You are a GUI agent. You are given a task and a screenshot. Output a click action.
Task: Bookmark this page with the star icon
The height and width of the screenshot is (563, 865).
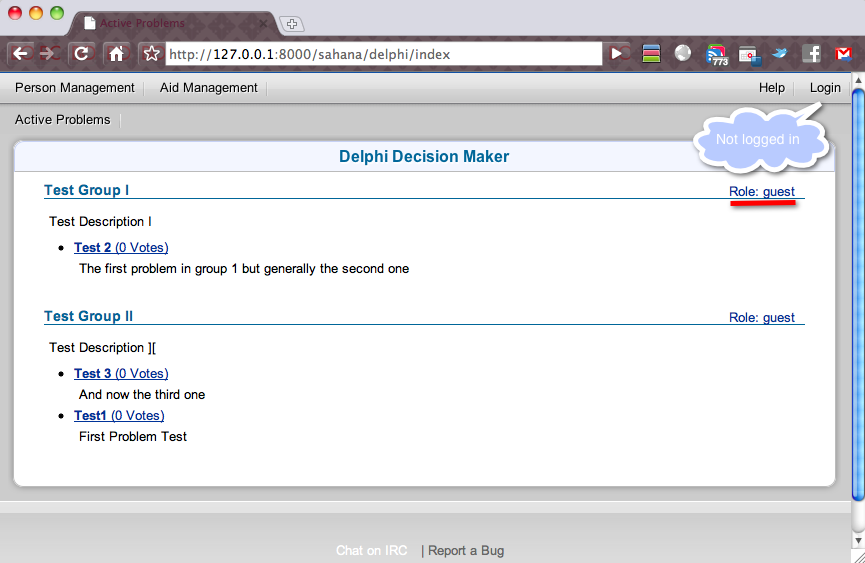pyautogui.click(x=151, y=54)
